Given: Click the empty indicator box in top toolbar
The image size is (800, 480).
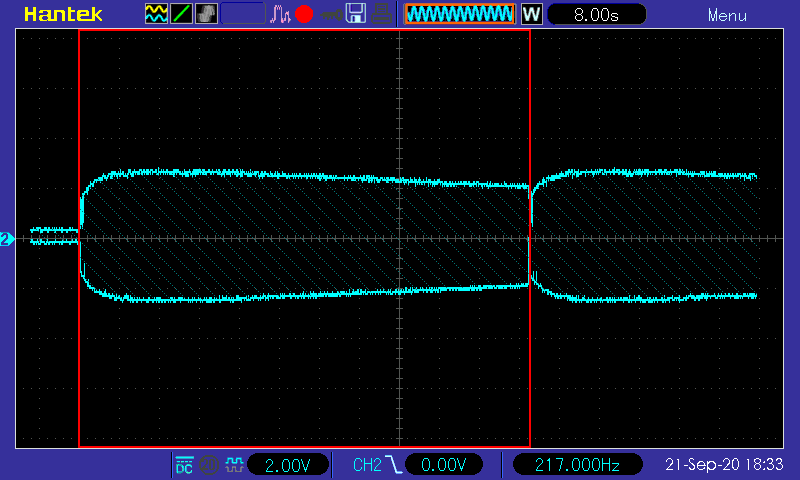Looking at the screenshot, I should [x=243, y=14].
